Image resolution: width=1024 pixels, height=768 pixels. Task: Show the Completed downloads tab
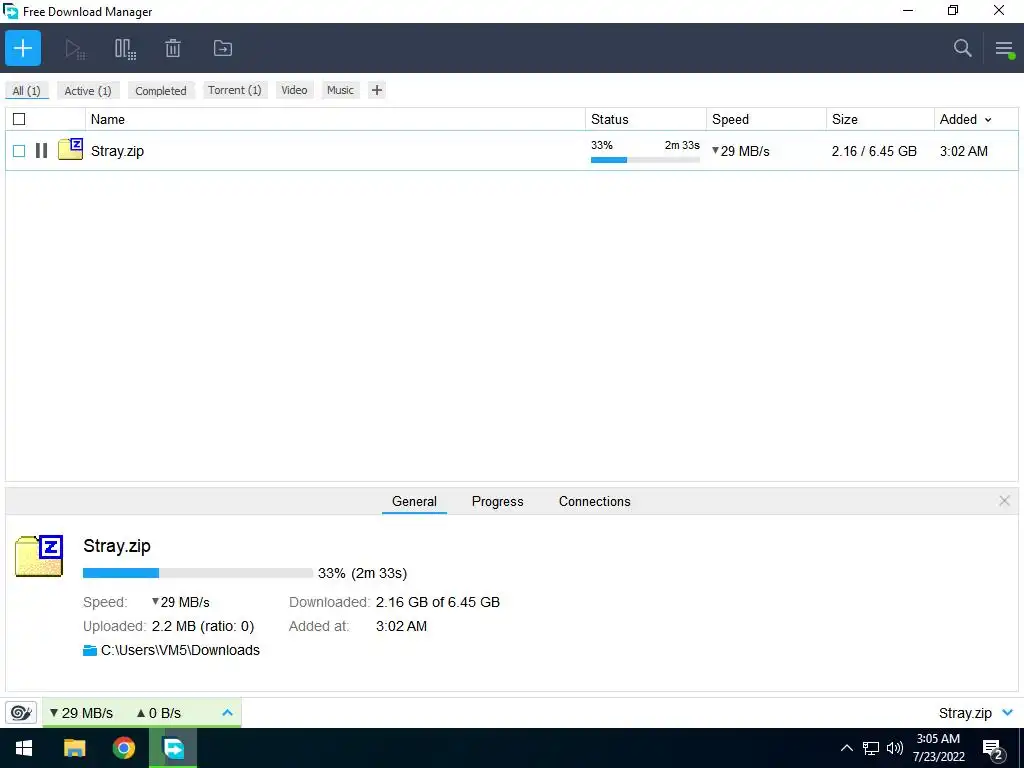tap(161, 91)
